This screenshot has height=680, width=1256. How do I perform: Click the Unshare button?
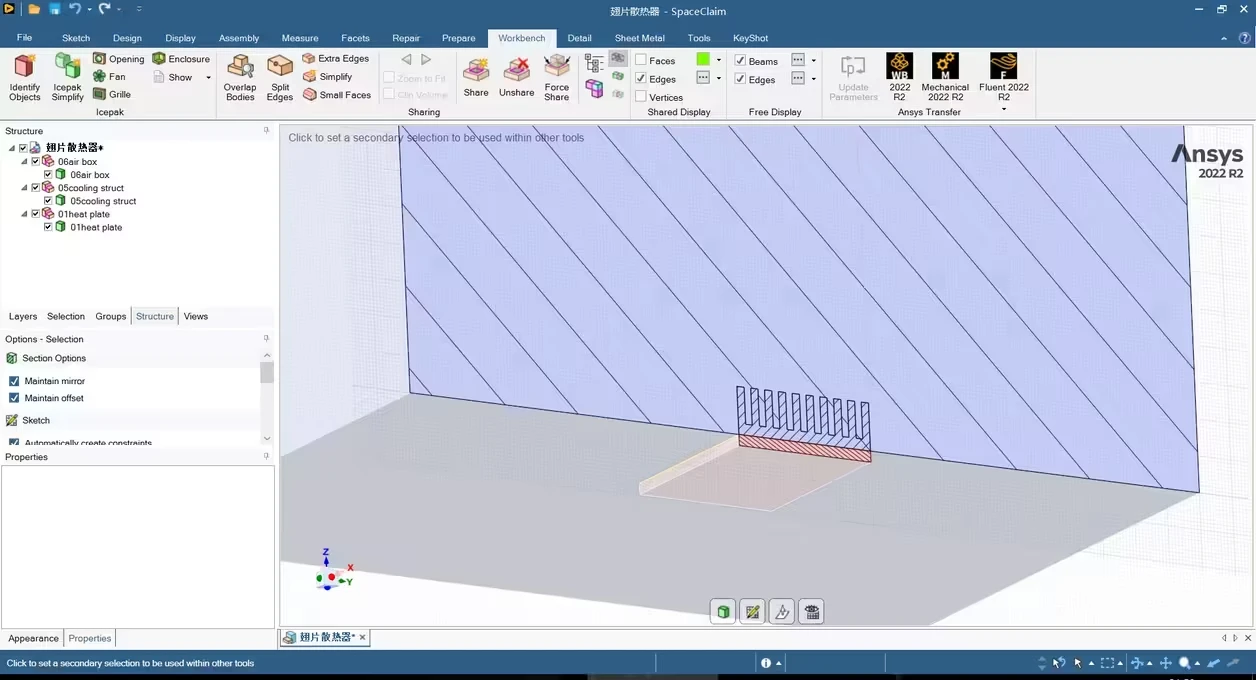click(x=517, y=78)
